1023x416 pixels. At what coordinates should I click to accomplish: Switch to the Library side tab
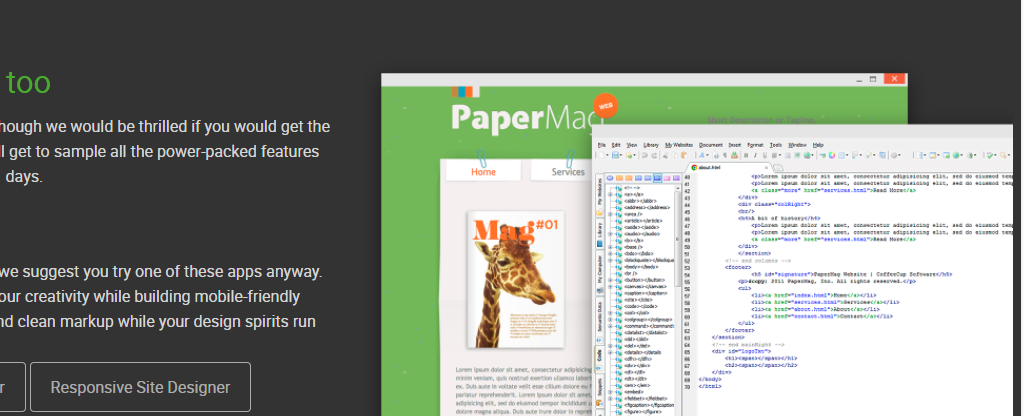(x=599, y=235)
